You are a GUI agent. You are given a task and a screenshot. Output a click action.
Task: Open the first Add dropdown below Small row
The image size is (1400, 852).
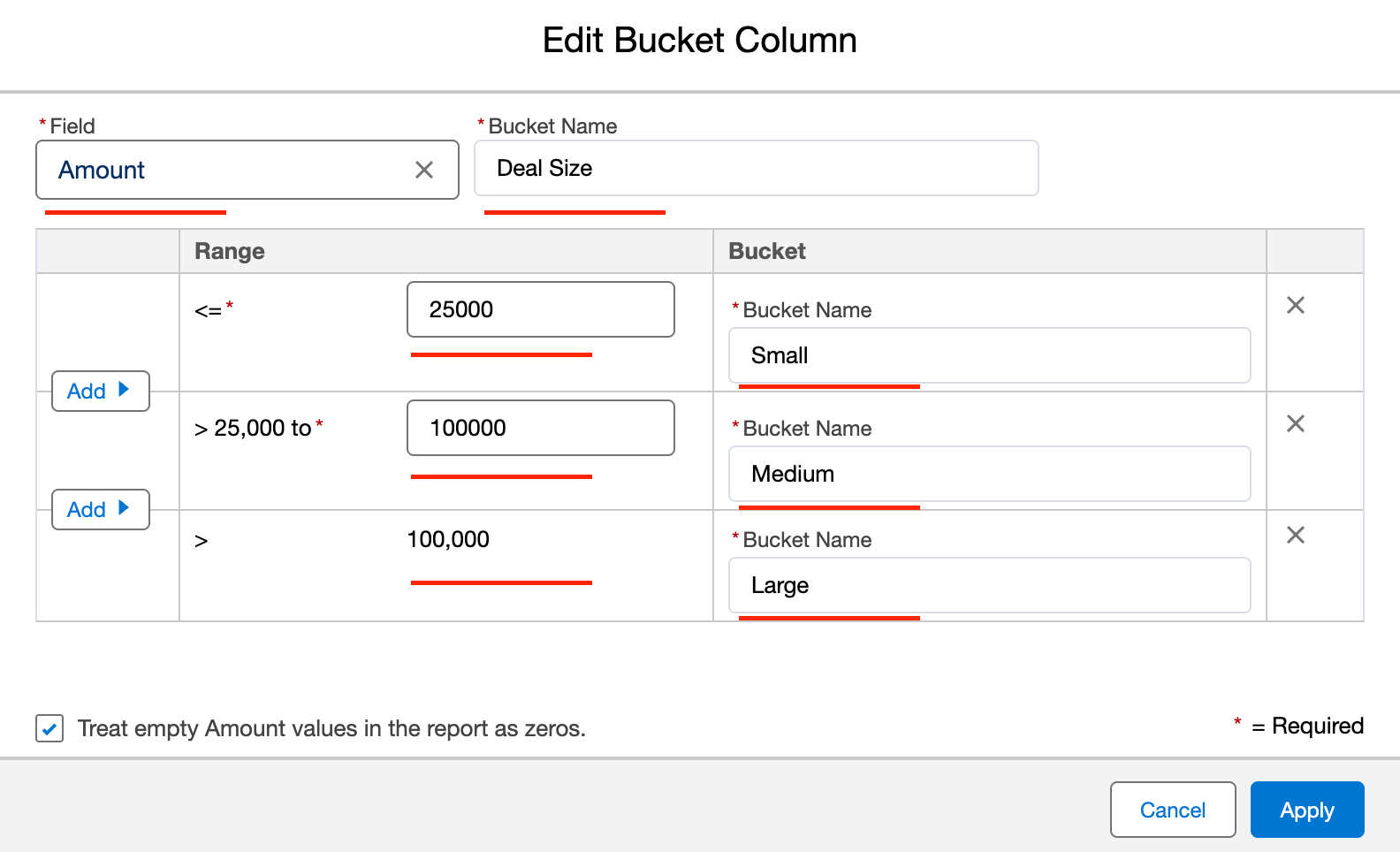101,391
